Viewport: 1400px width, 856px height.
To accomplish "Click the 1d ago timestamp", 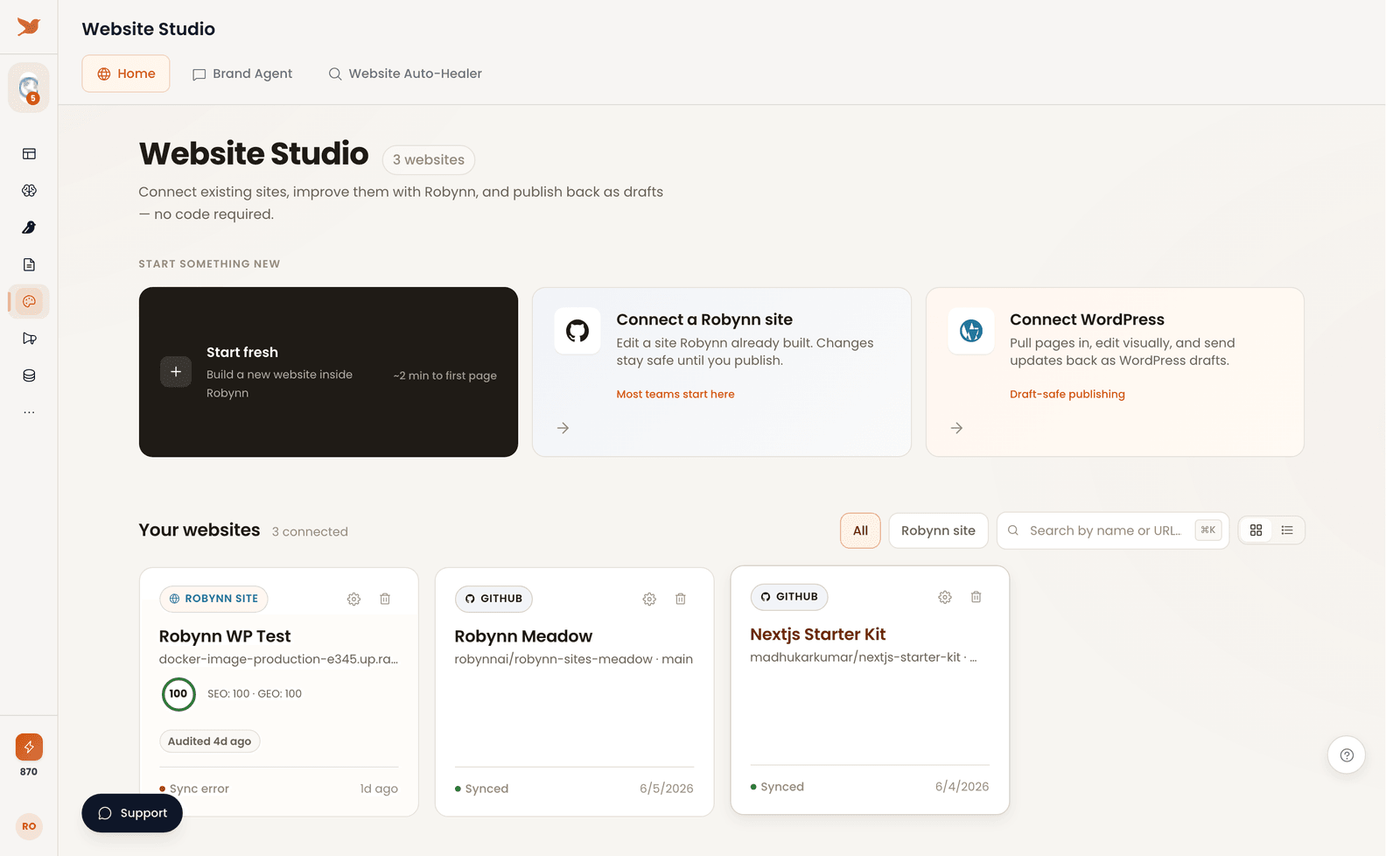I will [379, 789].
